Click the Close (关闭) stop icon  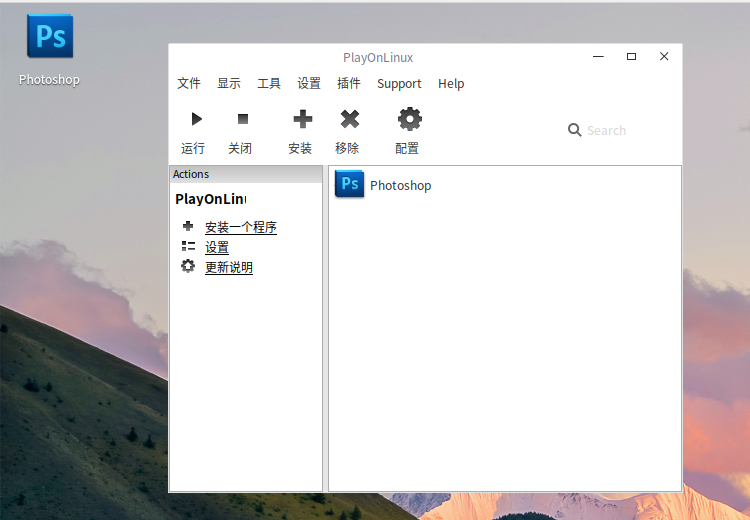243,119
